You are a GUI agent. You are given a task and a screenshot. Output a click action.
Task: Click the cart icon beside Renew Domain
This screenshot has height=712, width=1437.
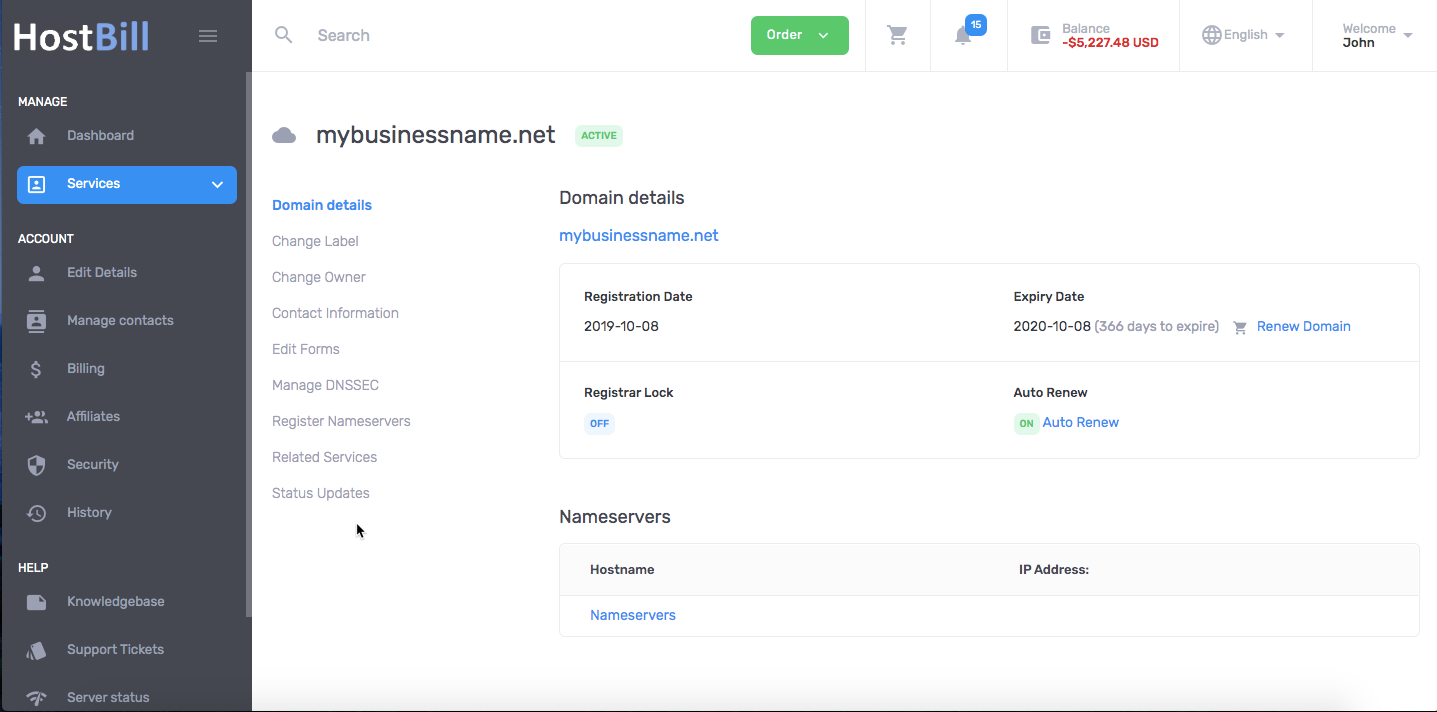1240,327
